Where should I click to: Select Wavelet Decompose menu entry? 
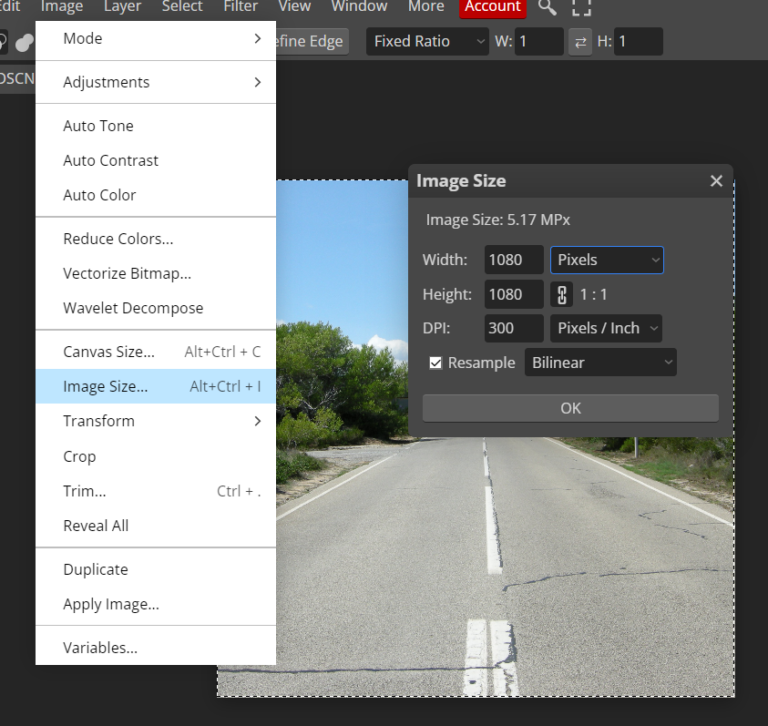click(156, 308)
